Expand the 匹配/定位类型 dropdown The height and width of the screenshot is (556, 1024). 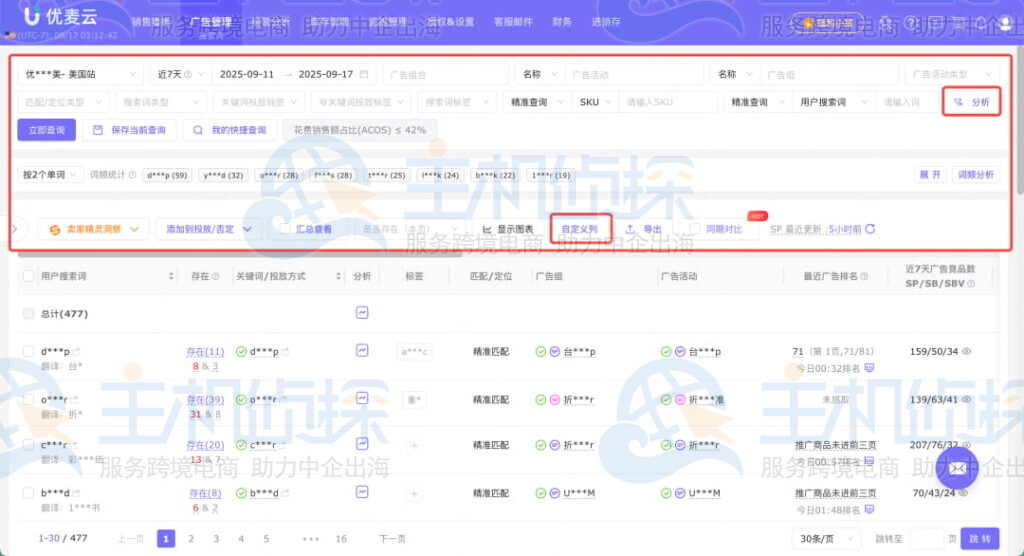point(63,103)
